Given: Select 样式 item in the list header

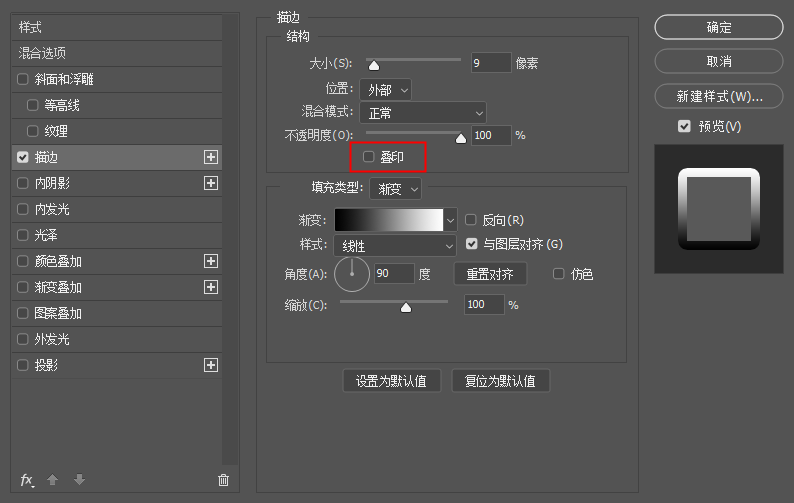Looking at the screenshot, I should 117,27.
